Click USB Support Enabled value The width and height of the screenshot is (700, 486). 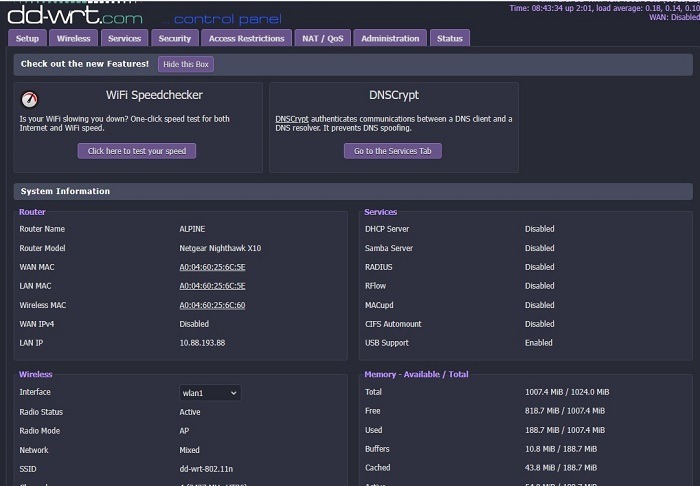pos(539,343)
